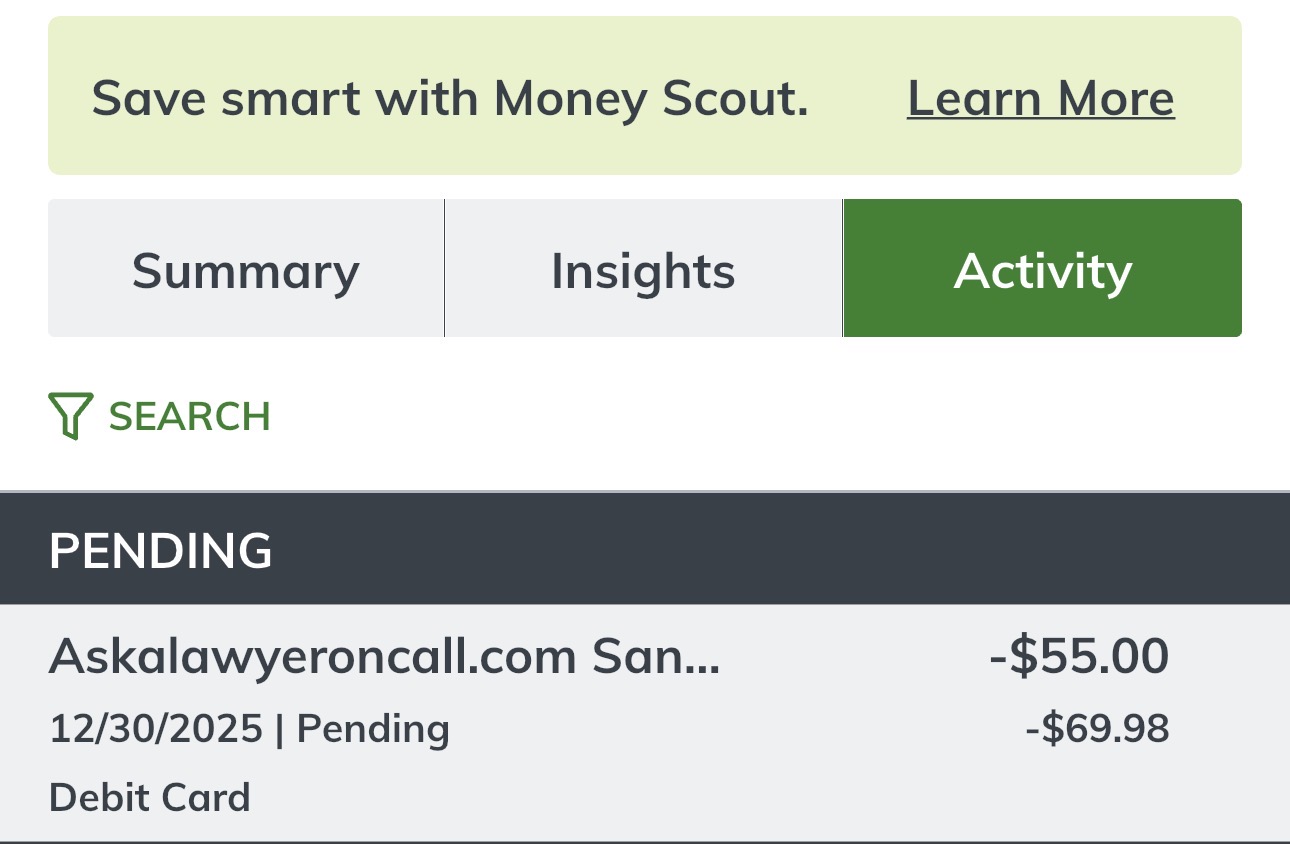Switch to the Summary tab
Image resolution: width=1290 pixels, height=844 pixels.
coord(245,270)
